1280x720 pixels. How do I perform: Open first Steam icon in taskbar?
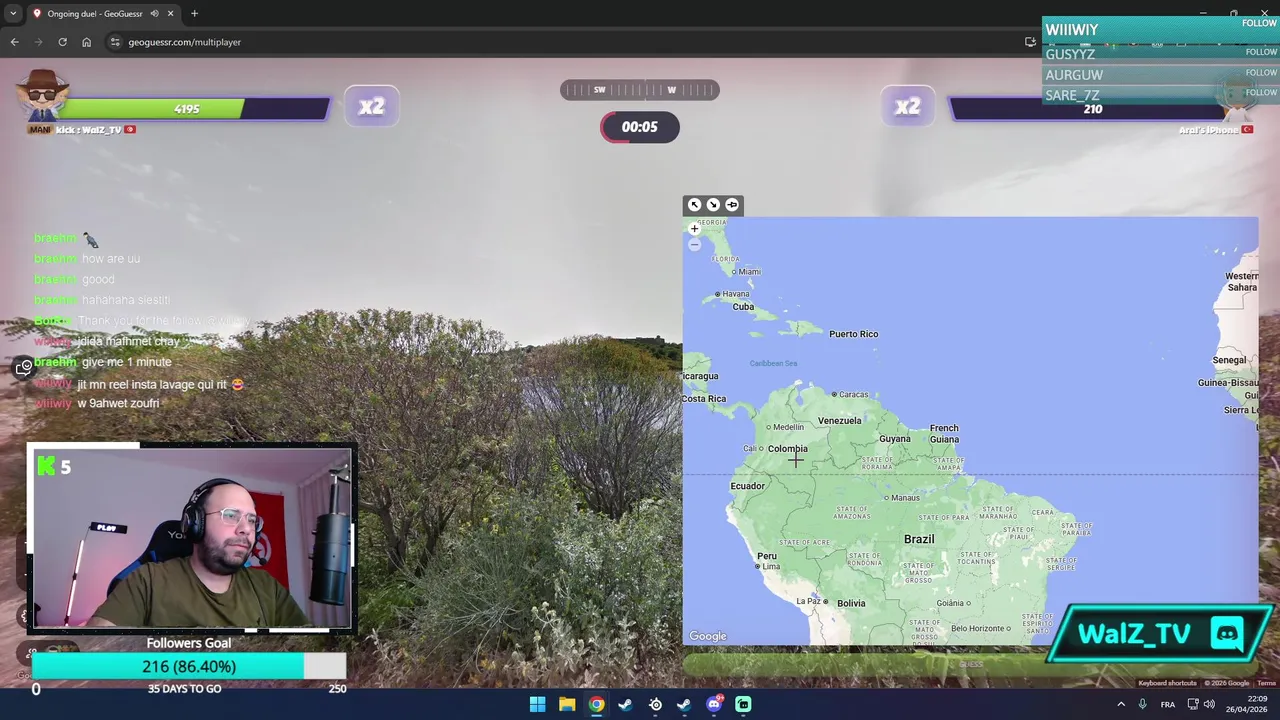pyautogui.click(x=625, y=704)
